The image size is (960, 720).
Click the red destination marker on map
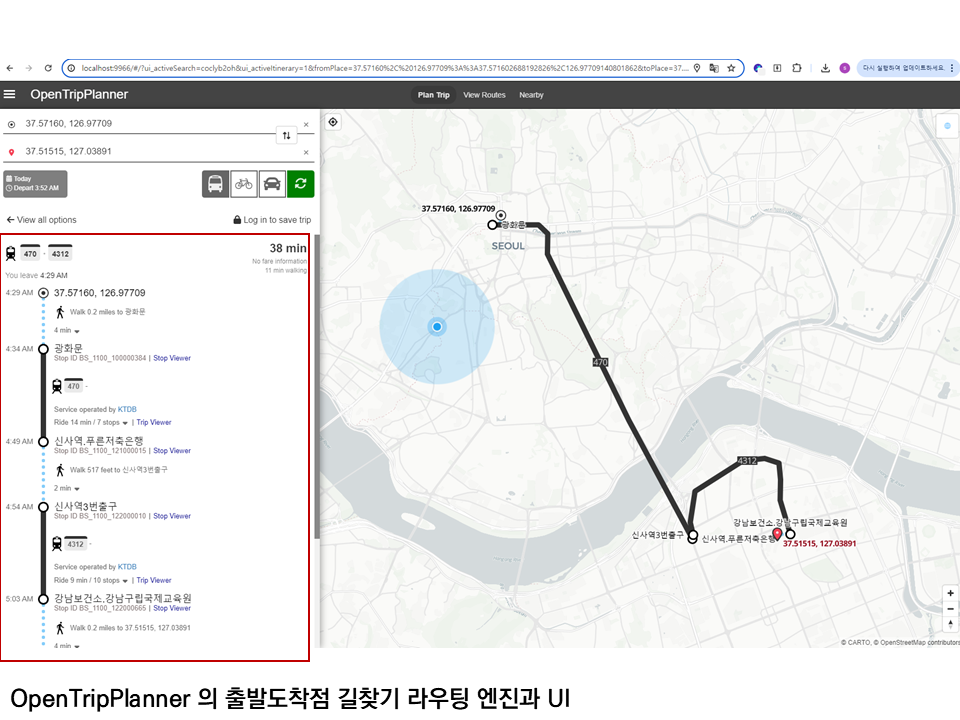coord(777,534)
